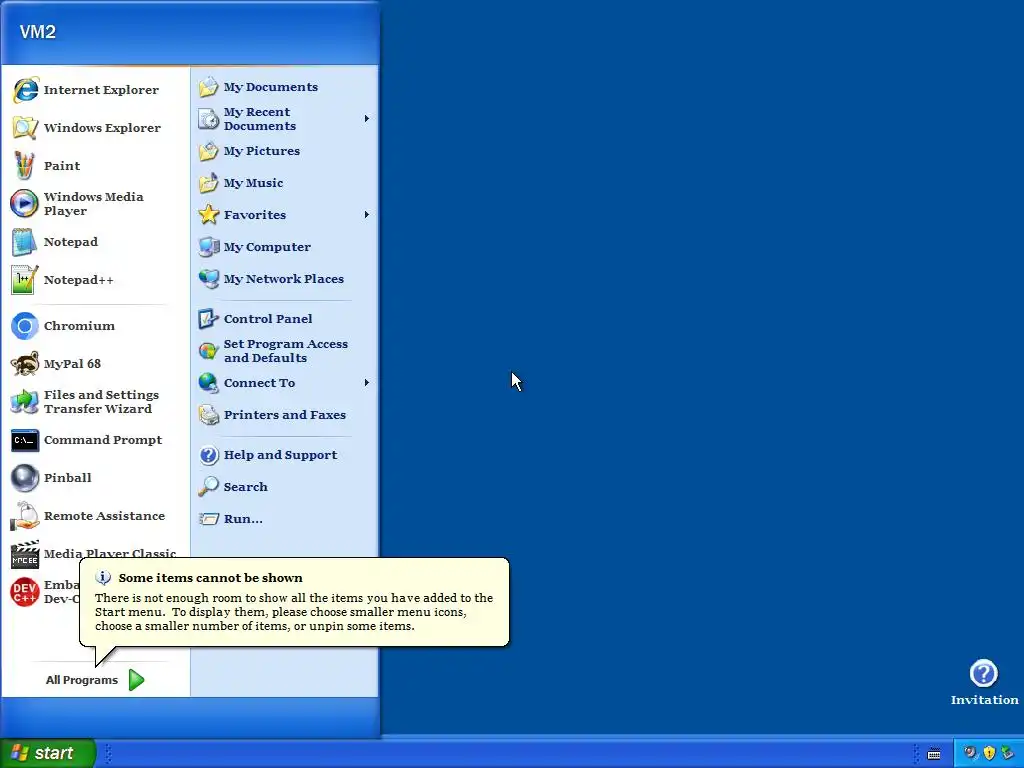This screenshot has height=768, width=1024.
Task: Click the yellow security shield tray icon
Action: [989, 753]
